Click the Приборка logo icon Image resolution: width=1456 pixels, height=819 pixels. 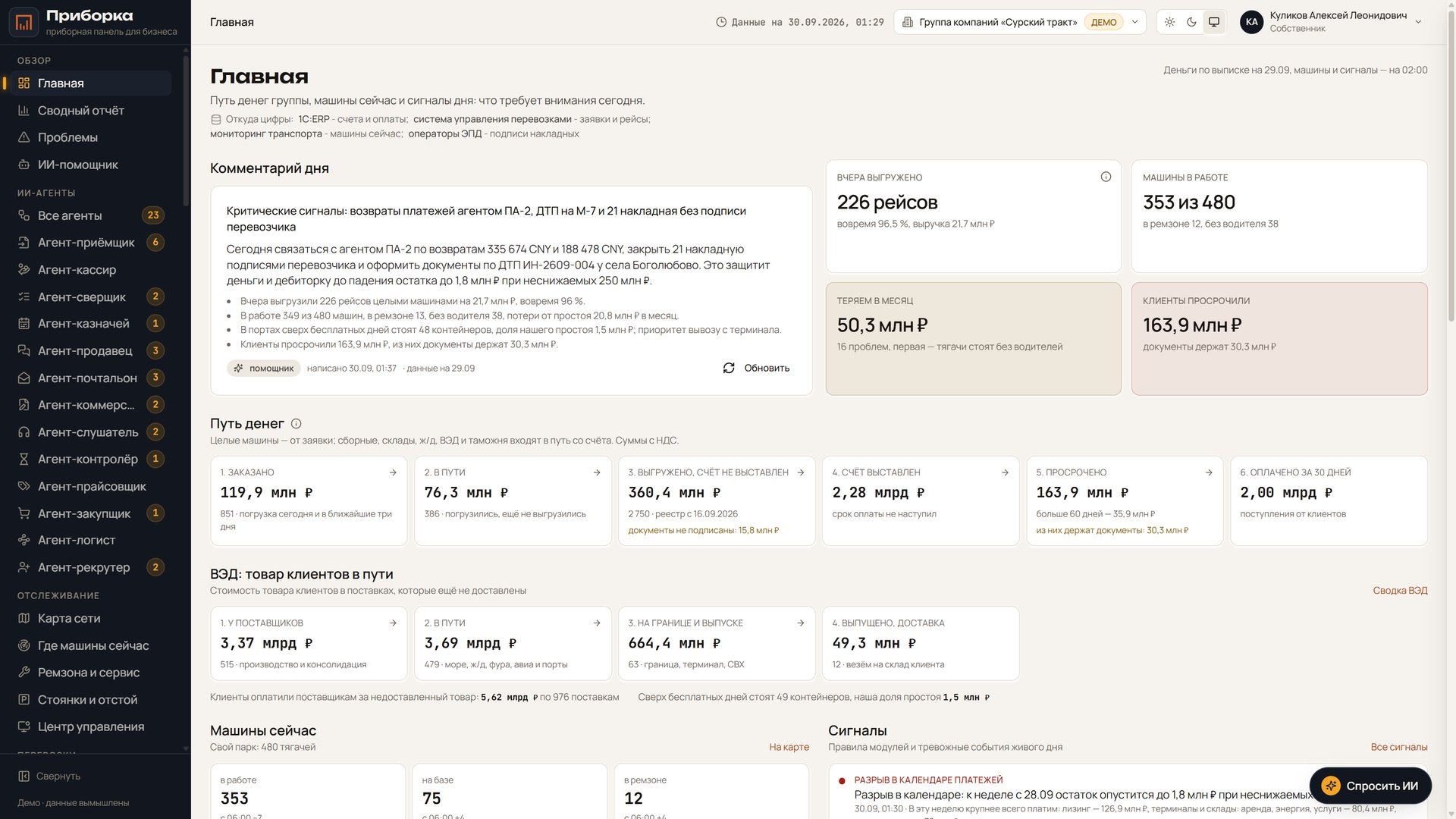point(24,23)
